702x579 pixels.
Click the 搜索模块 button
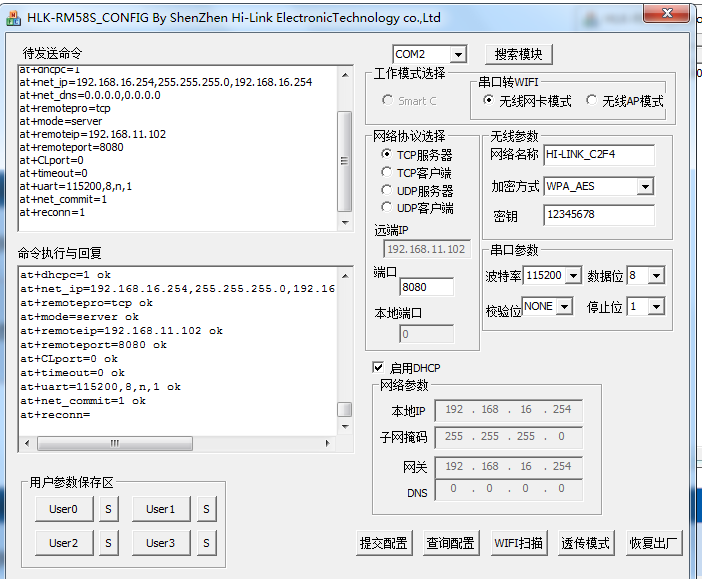click(518, 54)
